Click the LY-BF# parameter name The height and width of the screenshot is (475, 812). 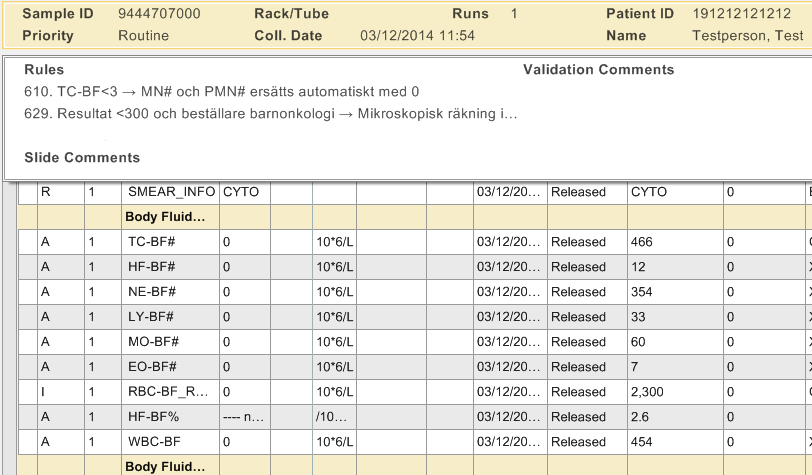coord(151,317)
